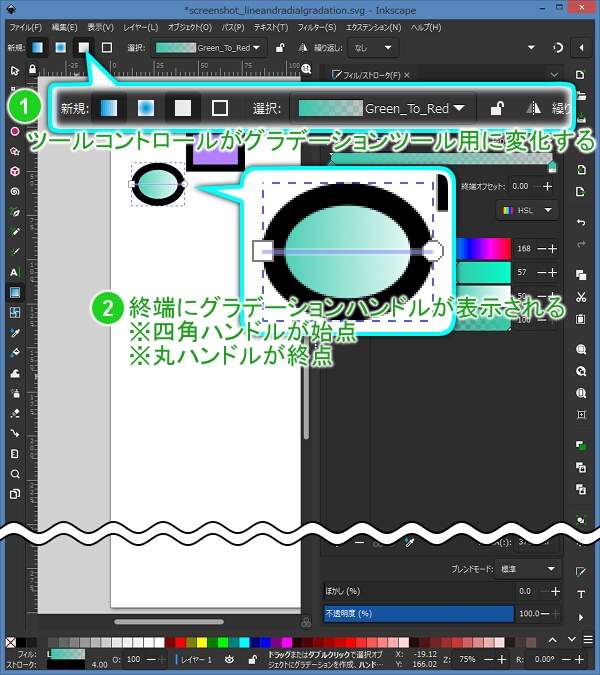Open the 編集(E) menu
Screen dimensions: 600x675
pyautogui.click(x=64, y=27)
